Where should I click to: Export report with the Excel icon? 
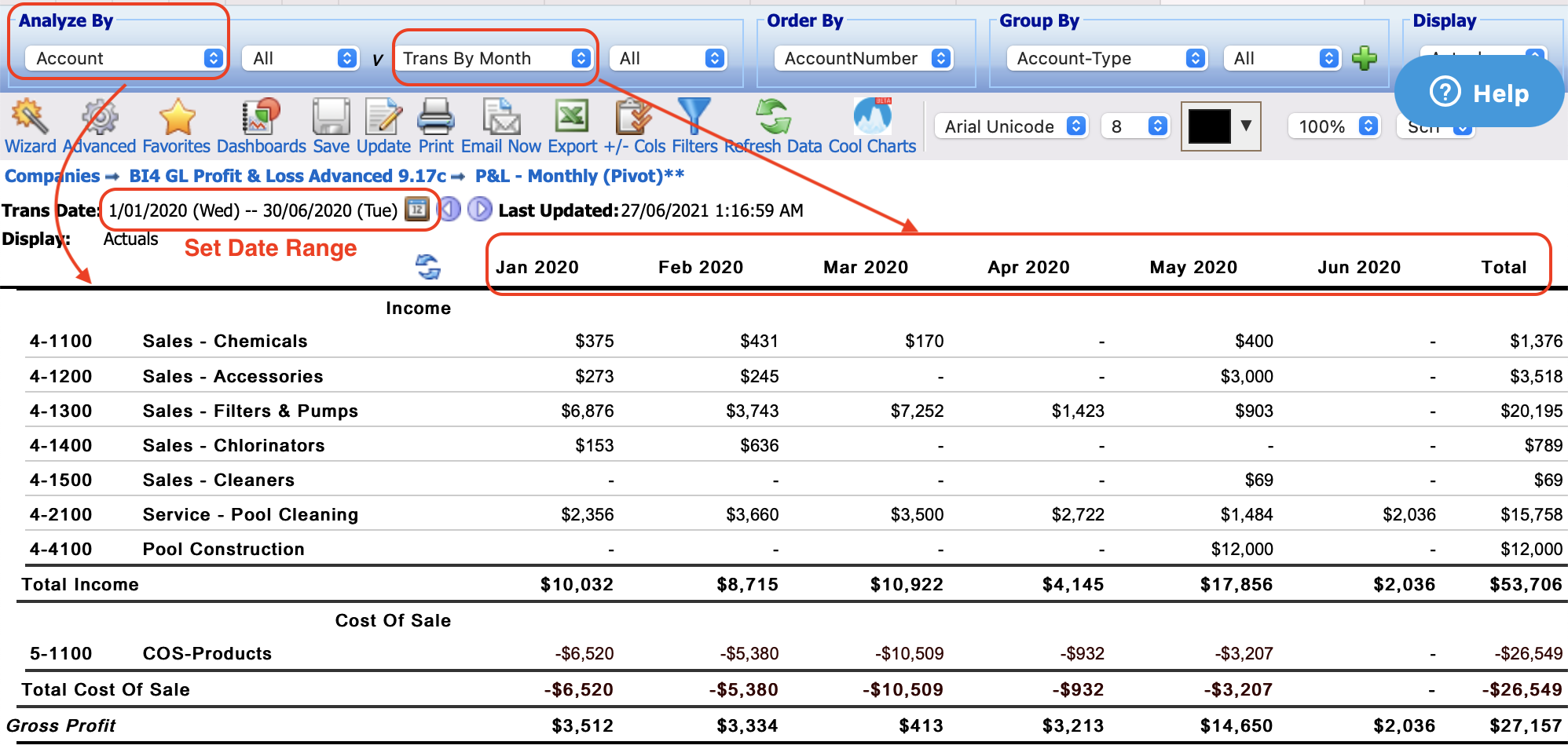572,117
